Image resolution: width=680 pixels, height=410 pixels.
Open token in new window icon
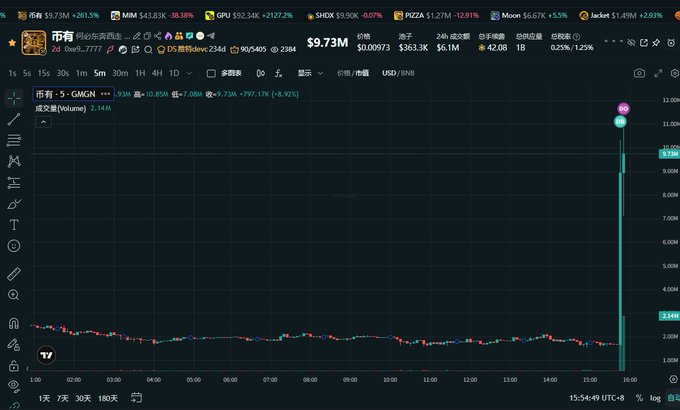click(644, 43)
